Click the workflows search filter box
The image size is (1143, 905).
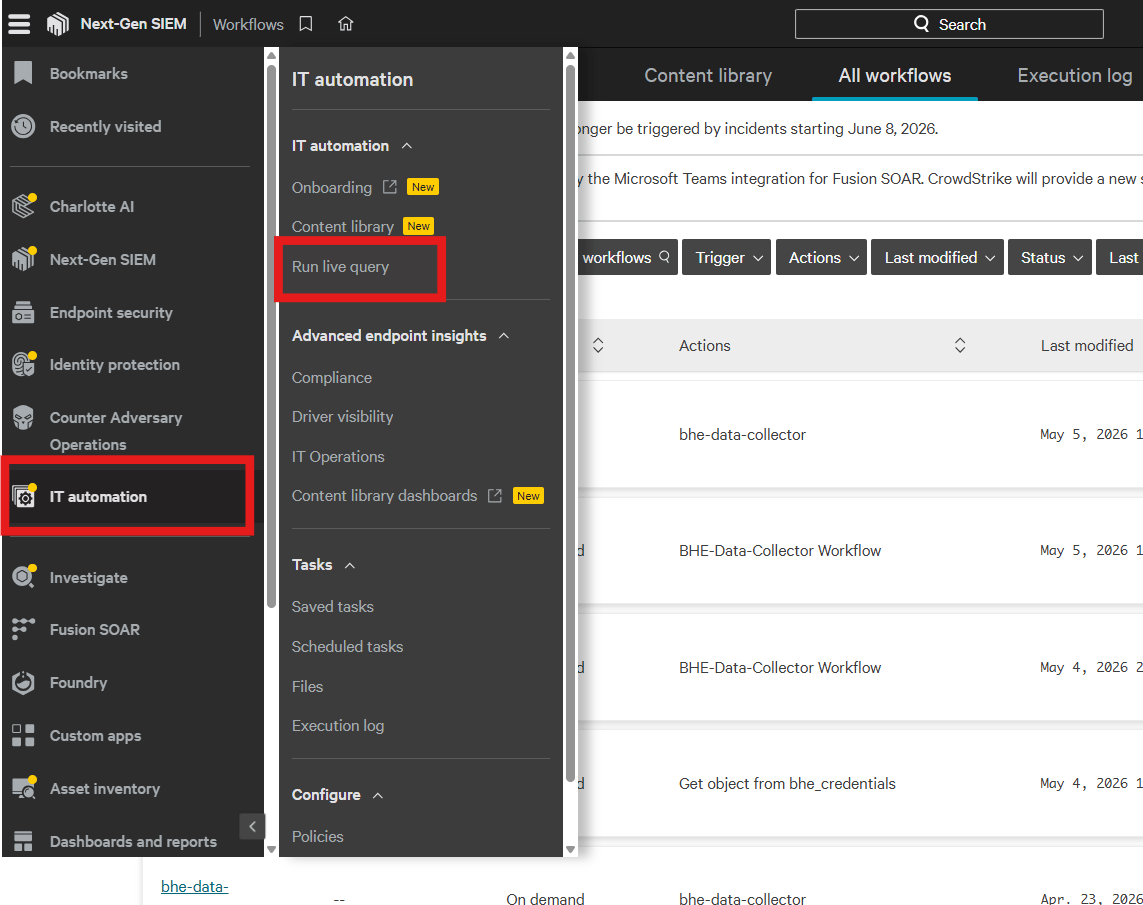[x=627, y=257]
